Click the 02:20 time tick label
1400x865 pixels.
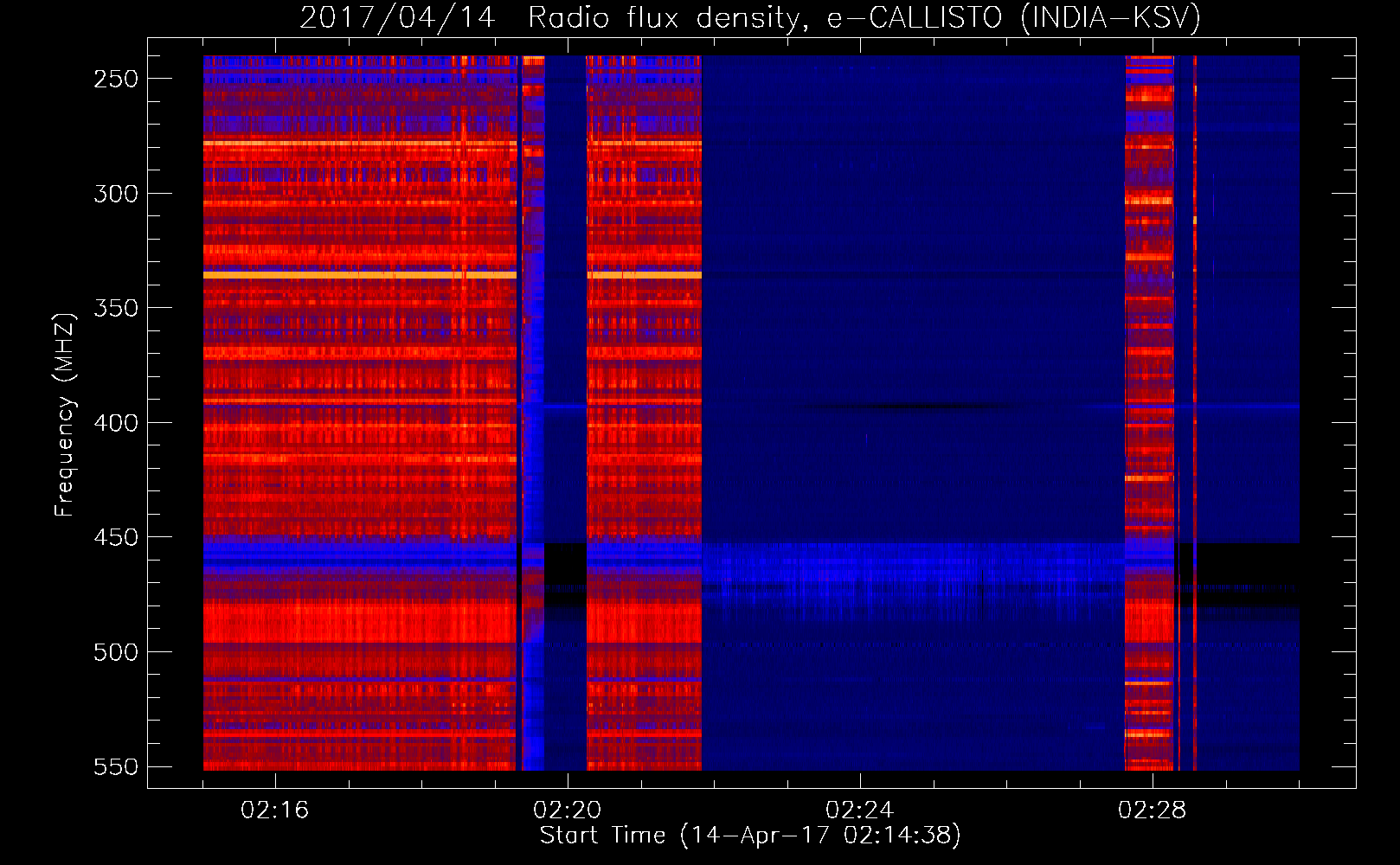click(567, 811)
